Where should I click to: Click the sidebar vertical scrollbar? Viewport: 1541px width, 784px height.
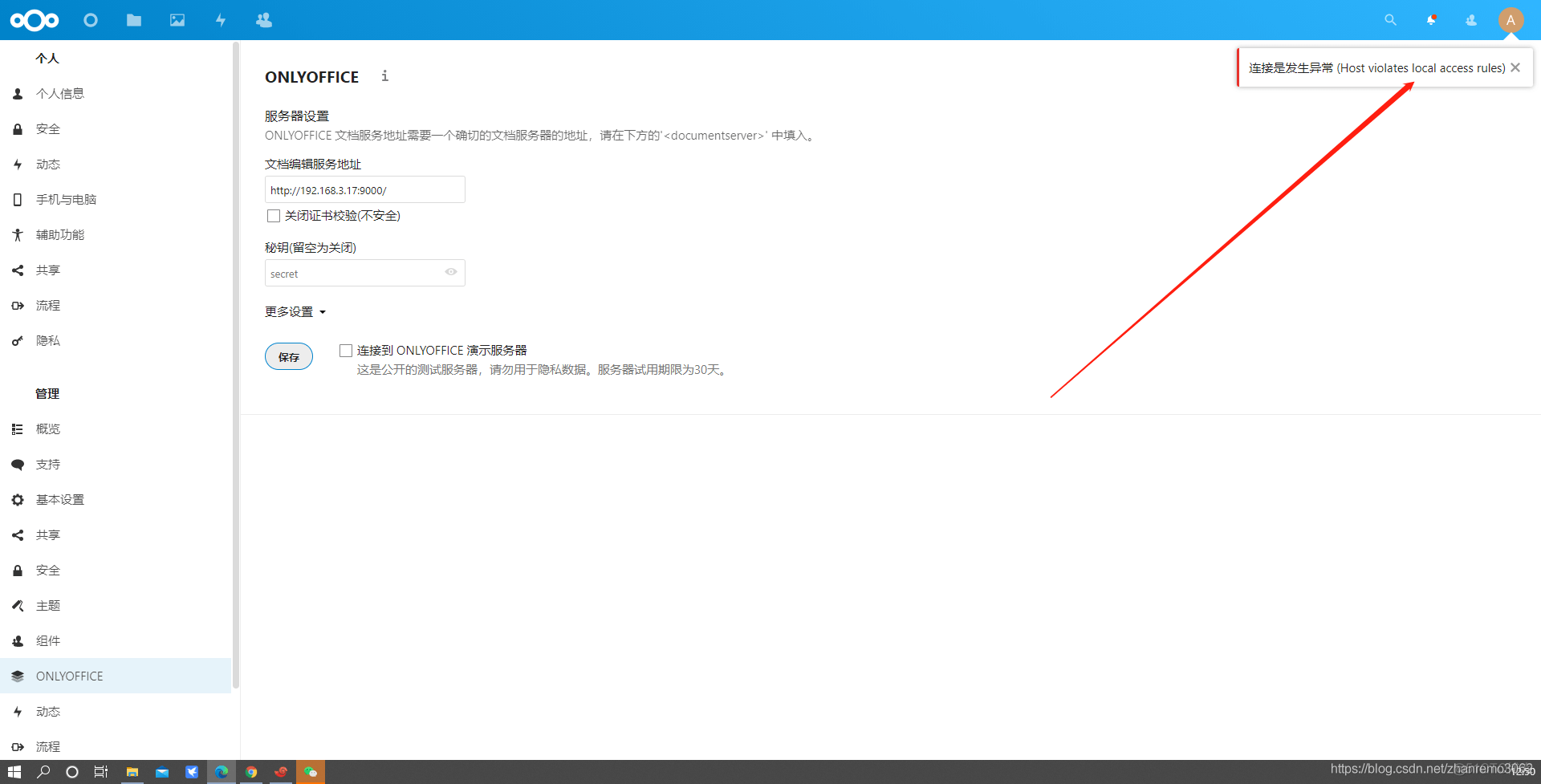pos(236,365)
